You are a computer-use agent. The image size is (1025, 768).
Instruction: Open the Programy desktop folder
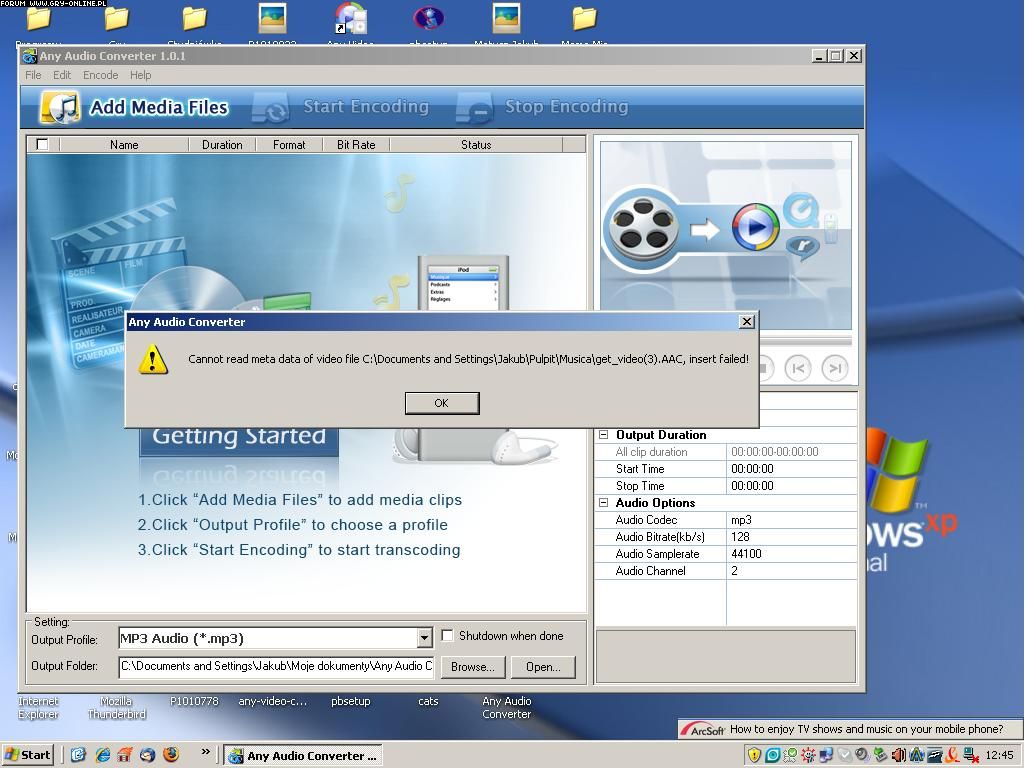point(39,18)
